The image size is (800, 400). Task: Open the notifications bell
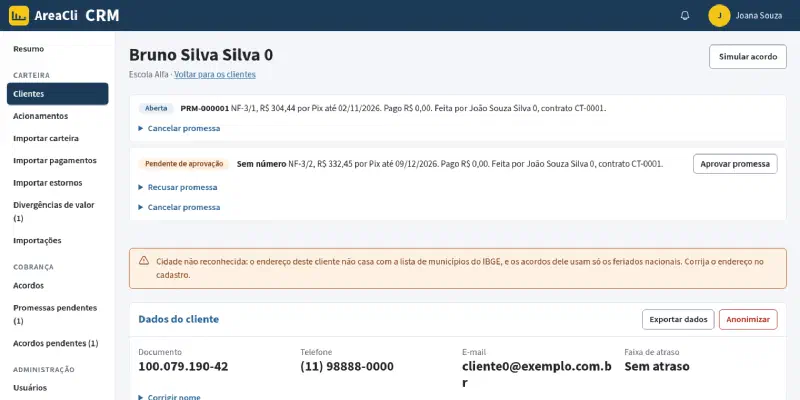pos(685,15)
